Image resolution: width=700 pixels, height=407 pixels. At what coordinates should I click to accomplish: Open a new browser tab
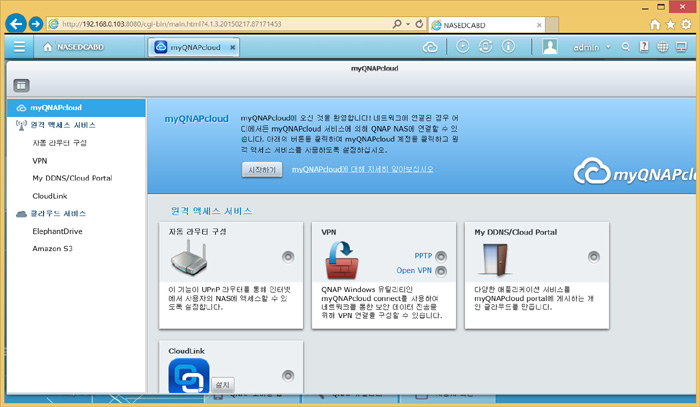coord(552,25)
